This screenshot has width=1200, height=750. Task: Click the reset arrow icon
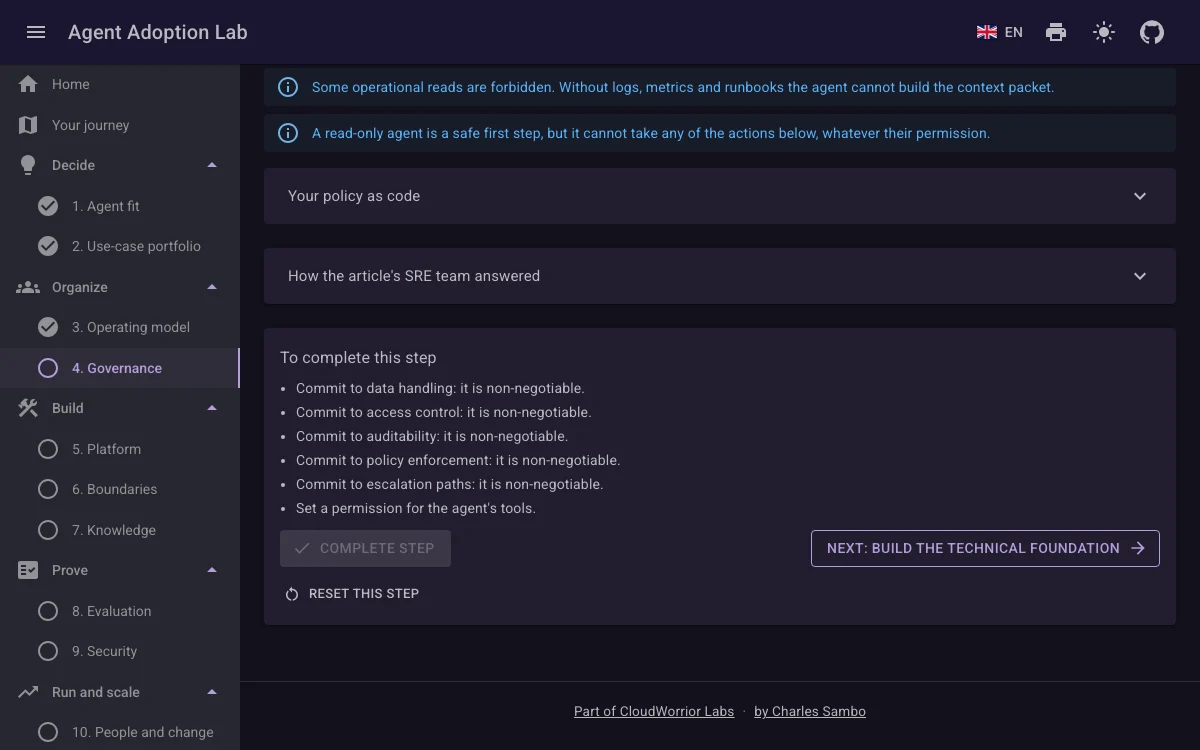(x=292, y=594)
